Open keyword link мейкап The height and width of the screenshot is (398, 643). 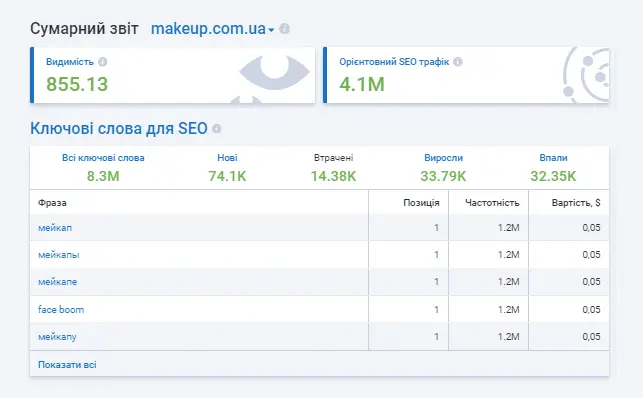pos(55,228)
